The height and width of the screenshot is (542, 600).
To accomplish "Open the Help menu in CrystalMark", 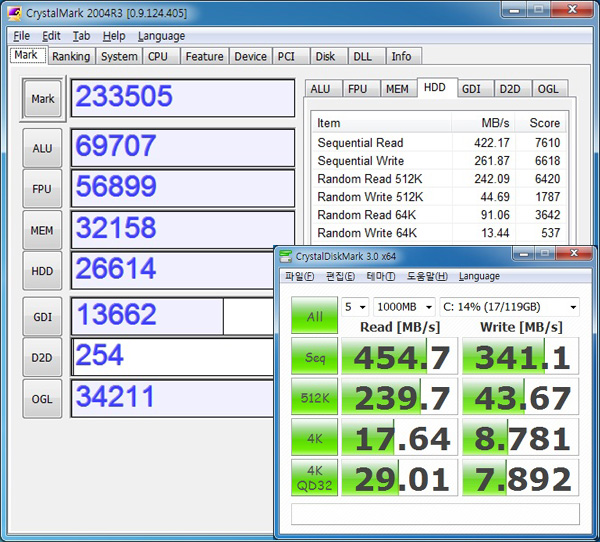I will click(114, 36).
